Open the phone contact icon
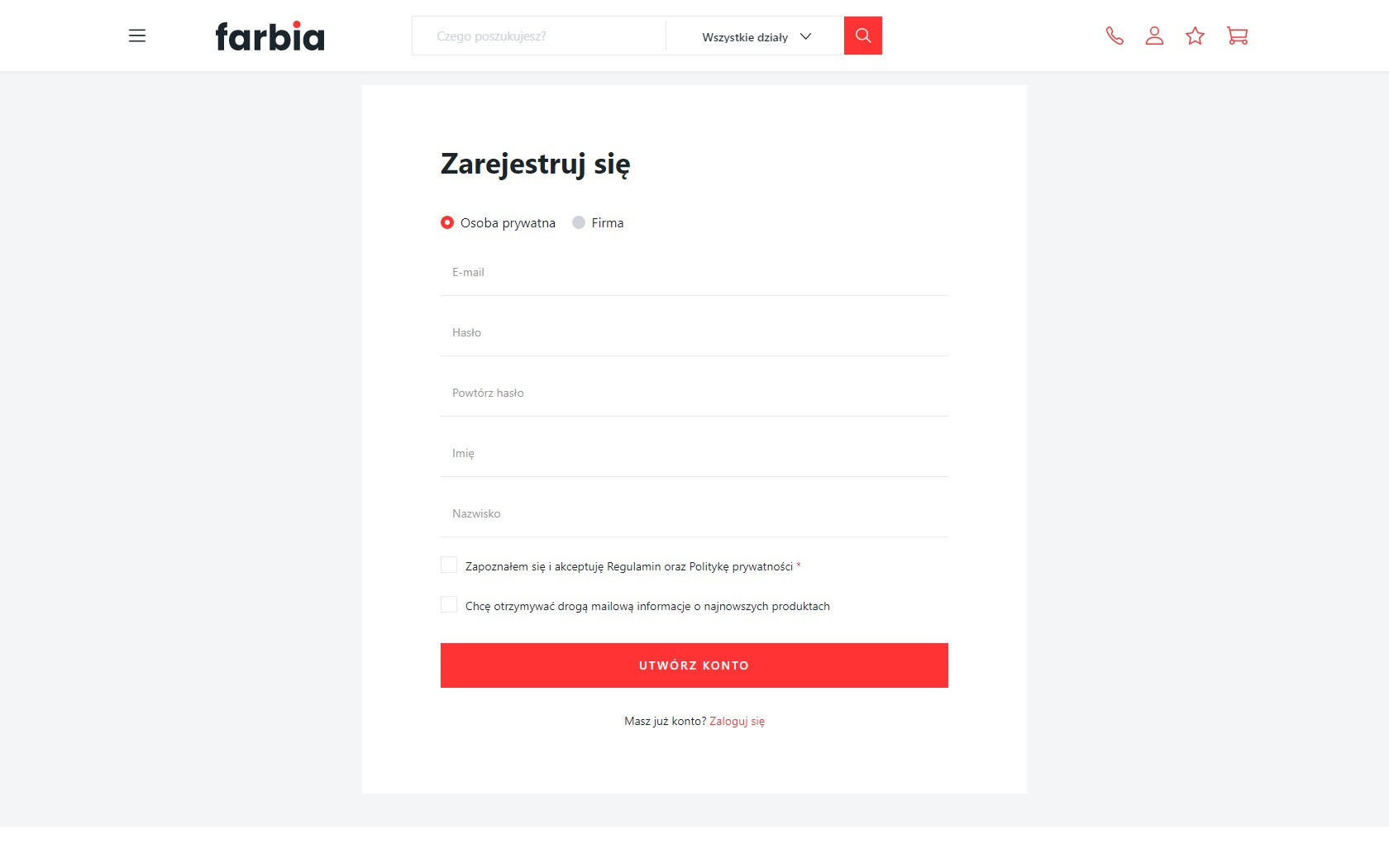 (x=1115, y=36)
